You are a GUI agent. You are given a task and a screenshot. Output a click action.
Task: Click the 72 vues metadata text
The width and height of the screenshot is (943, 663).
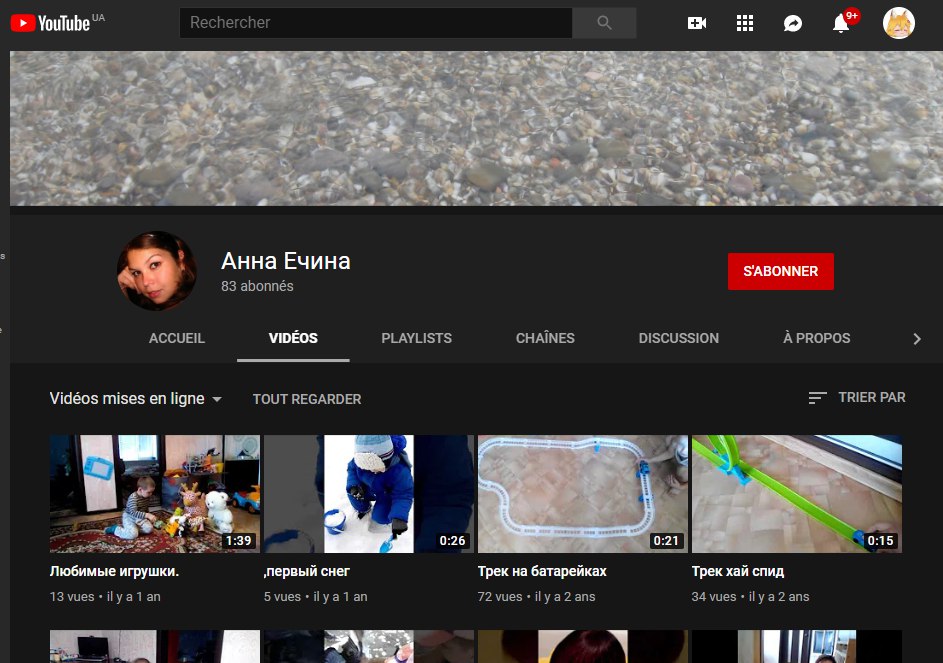[500, 597]
